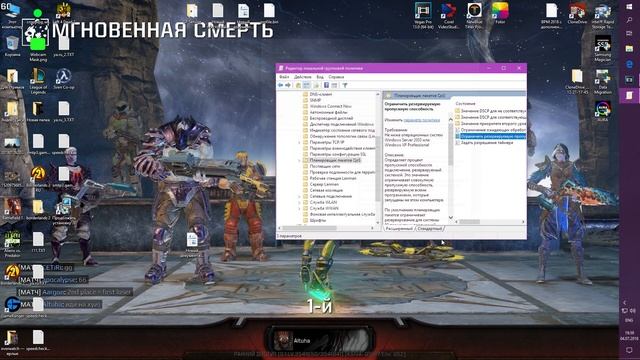Viewport: 640px width, 360px height.
Task: Open Data Migration desktop shortcut
Action: click(603, 82)
